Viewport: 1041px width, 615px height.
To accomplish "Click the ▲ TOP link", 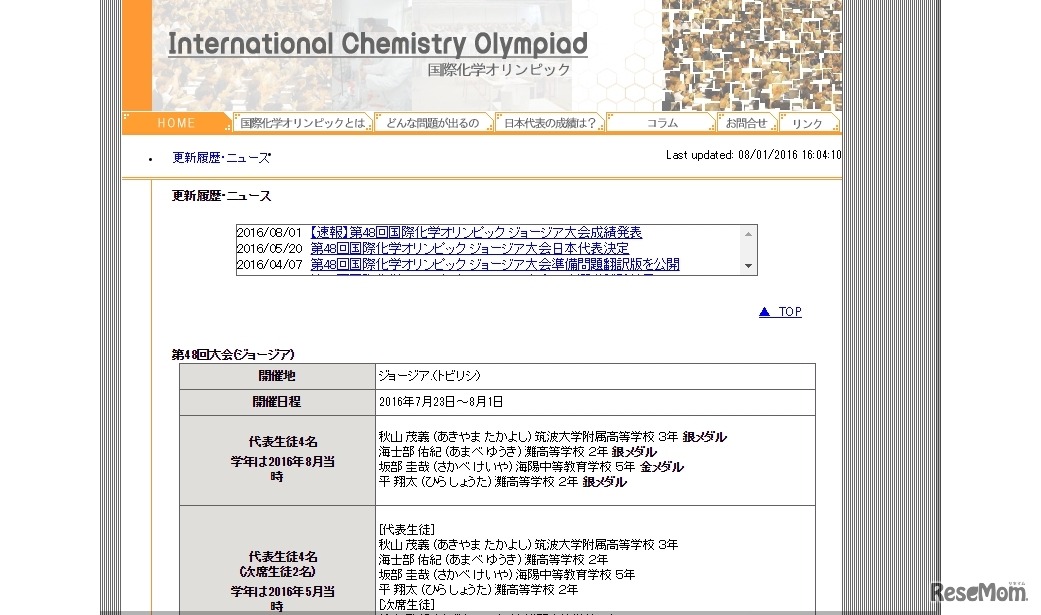I will 781,311.
